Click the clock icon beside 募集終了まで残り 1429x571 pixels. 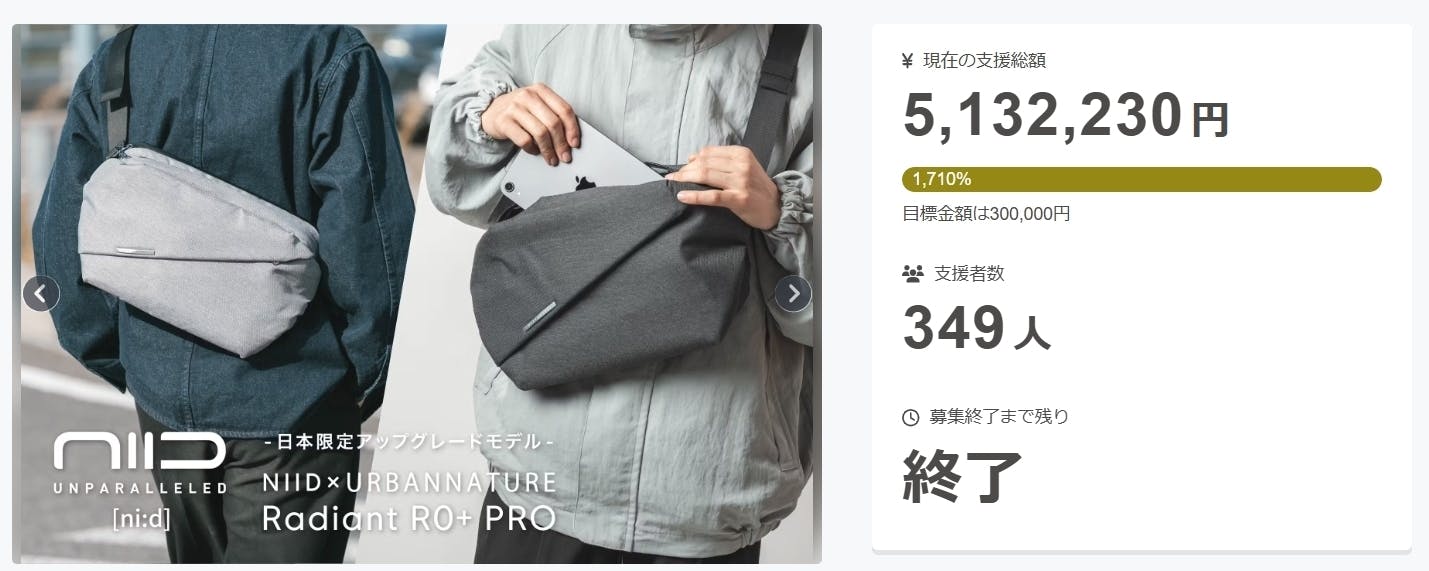tap(910, 416)
